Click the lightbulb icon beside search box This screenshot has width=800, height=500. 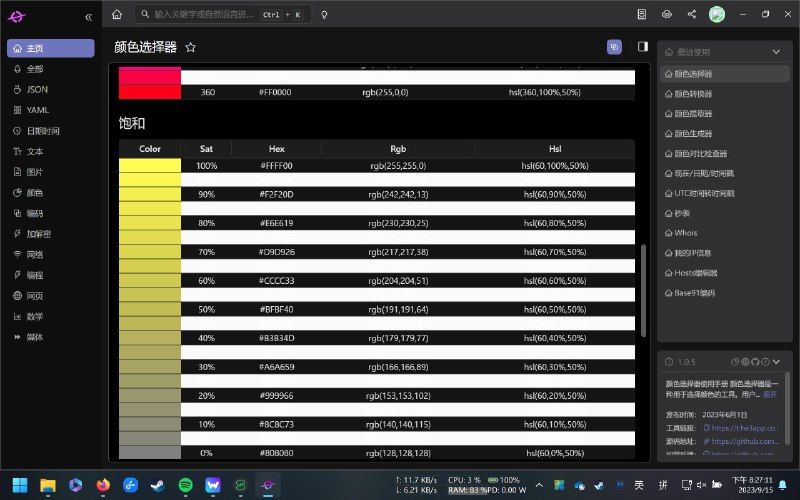click(x=324, y=15)
